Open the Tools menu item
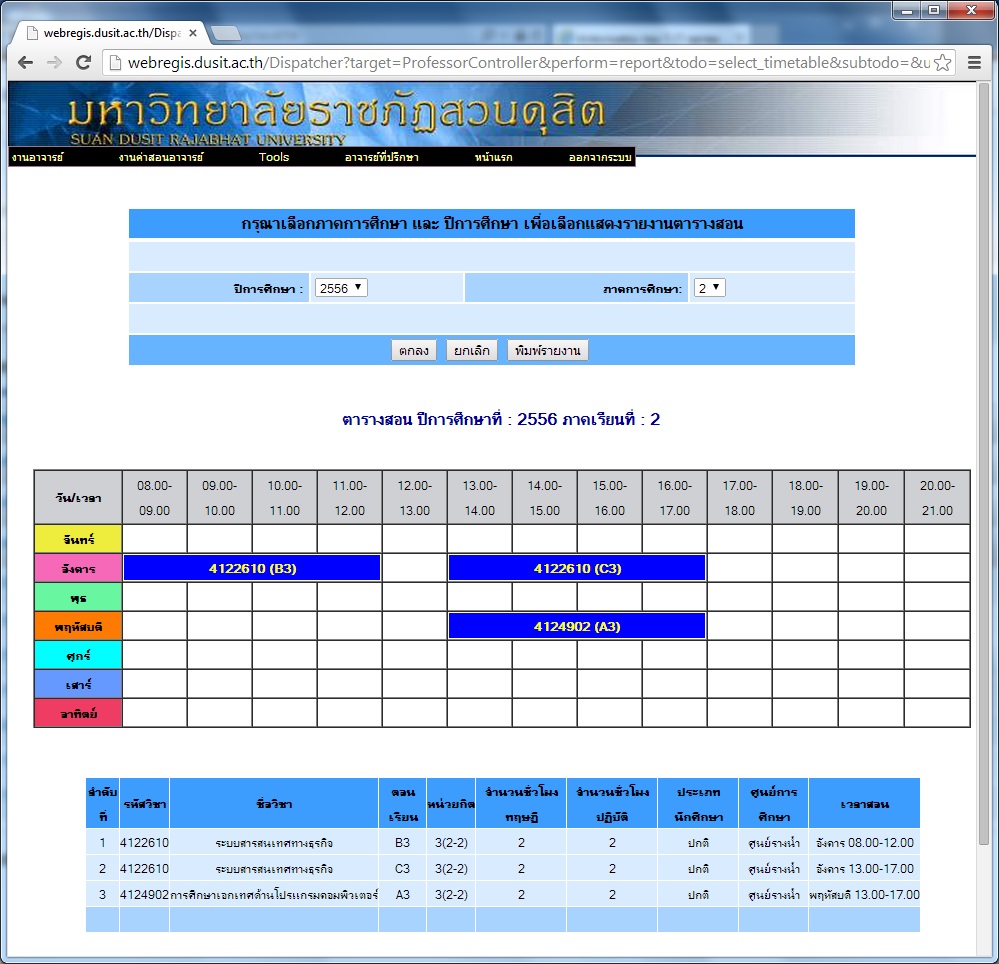Image resolution: width=999 pixels, height=964 pixels. [274, 157]
